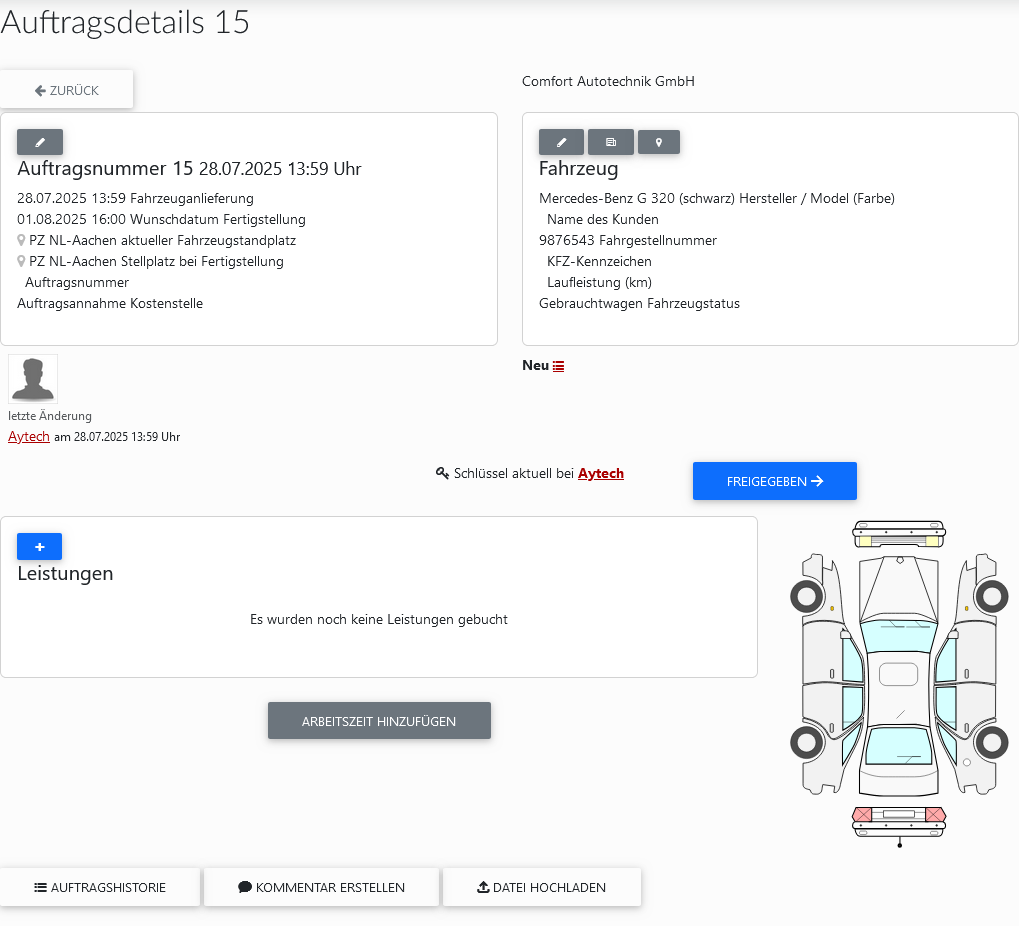Image resolution: width=1019 pixels, height=926 pixels.
Task: Click the user avatar placeholder image
Action: (33, 379)
